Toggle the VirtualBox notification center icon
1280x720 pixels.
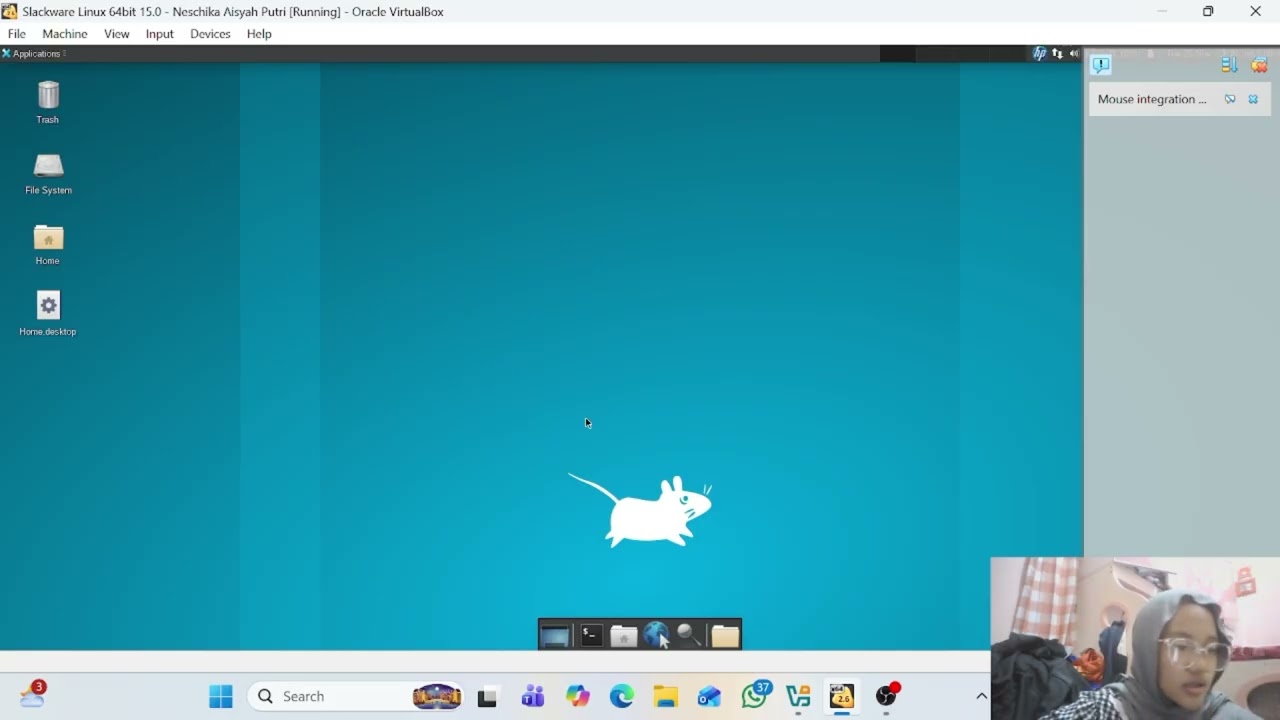1101,65
